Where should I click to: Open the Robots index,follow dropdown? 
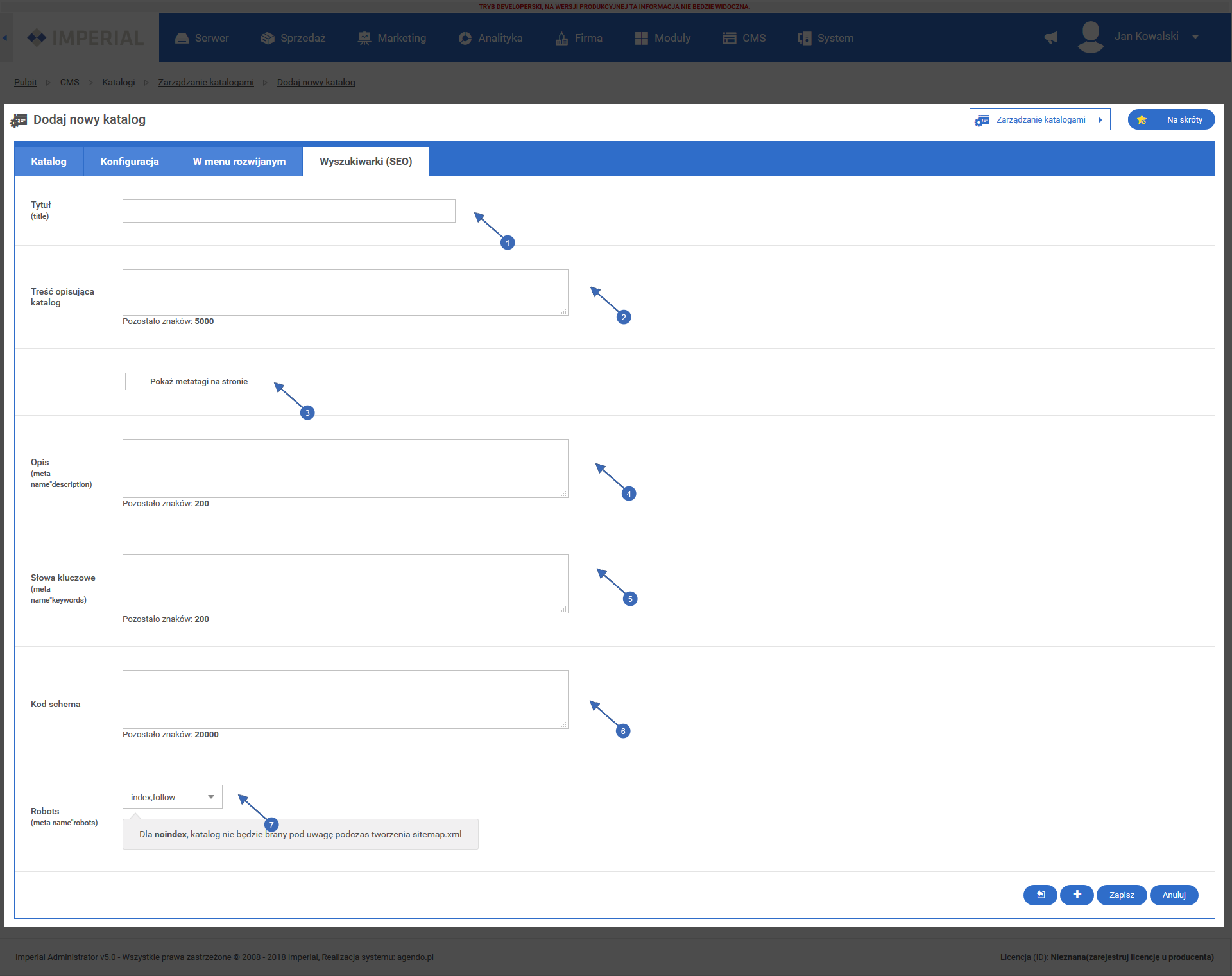coord(172,797)
